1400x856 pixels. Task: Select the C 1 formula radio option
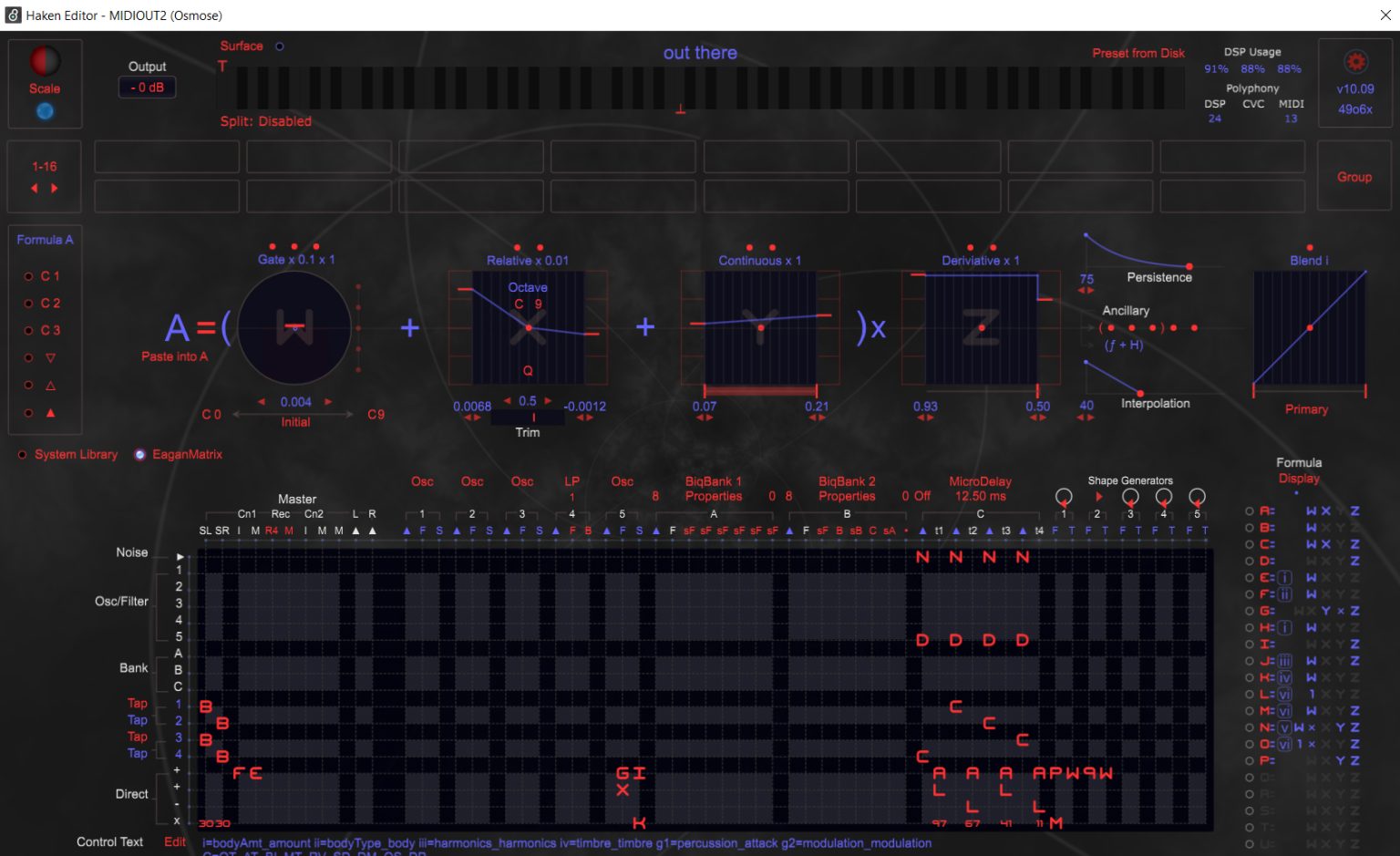pyautogui.click(x=28, y=276)
